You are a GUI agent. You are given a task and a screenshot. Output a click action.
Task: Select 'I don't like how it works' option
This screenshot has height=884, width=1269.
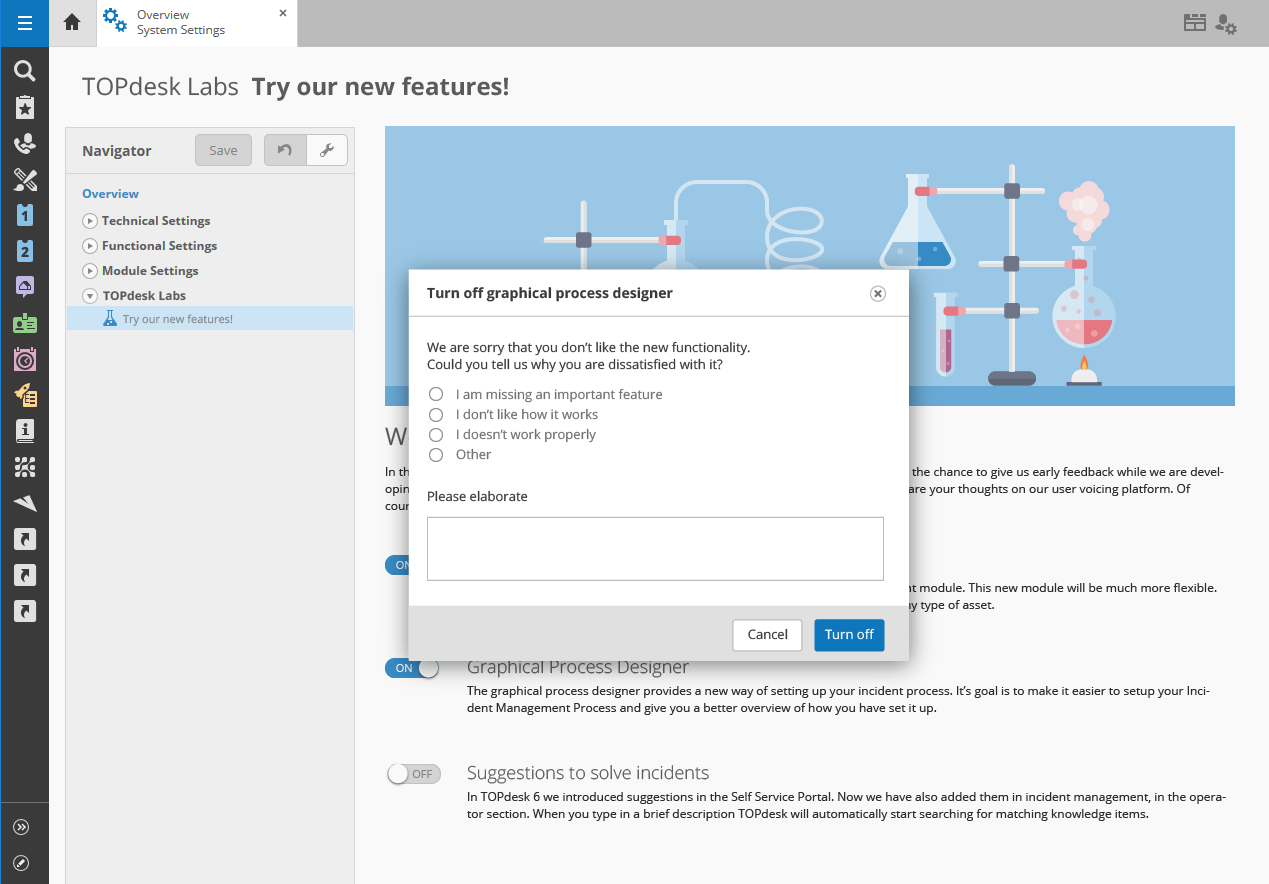point(436,414)
